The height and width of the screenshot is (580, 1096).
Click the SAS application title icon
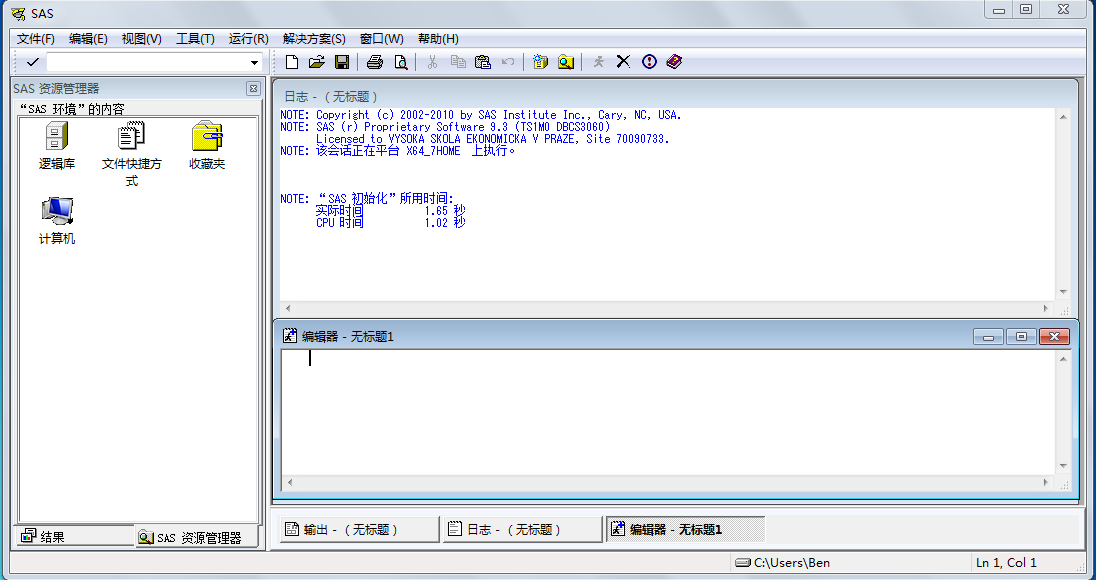(18, 13)
